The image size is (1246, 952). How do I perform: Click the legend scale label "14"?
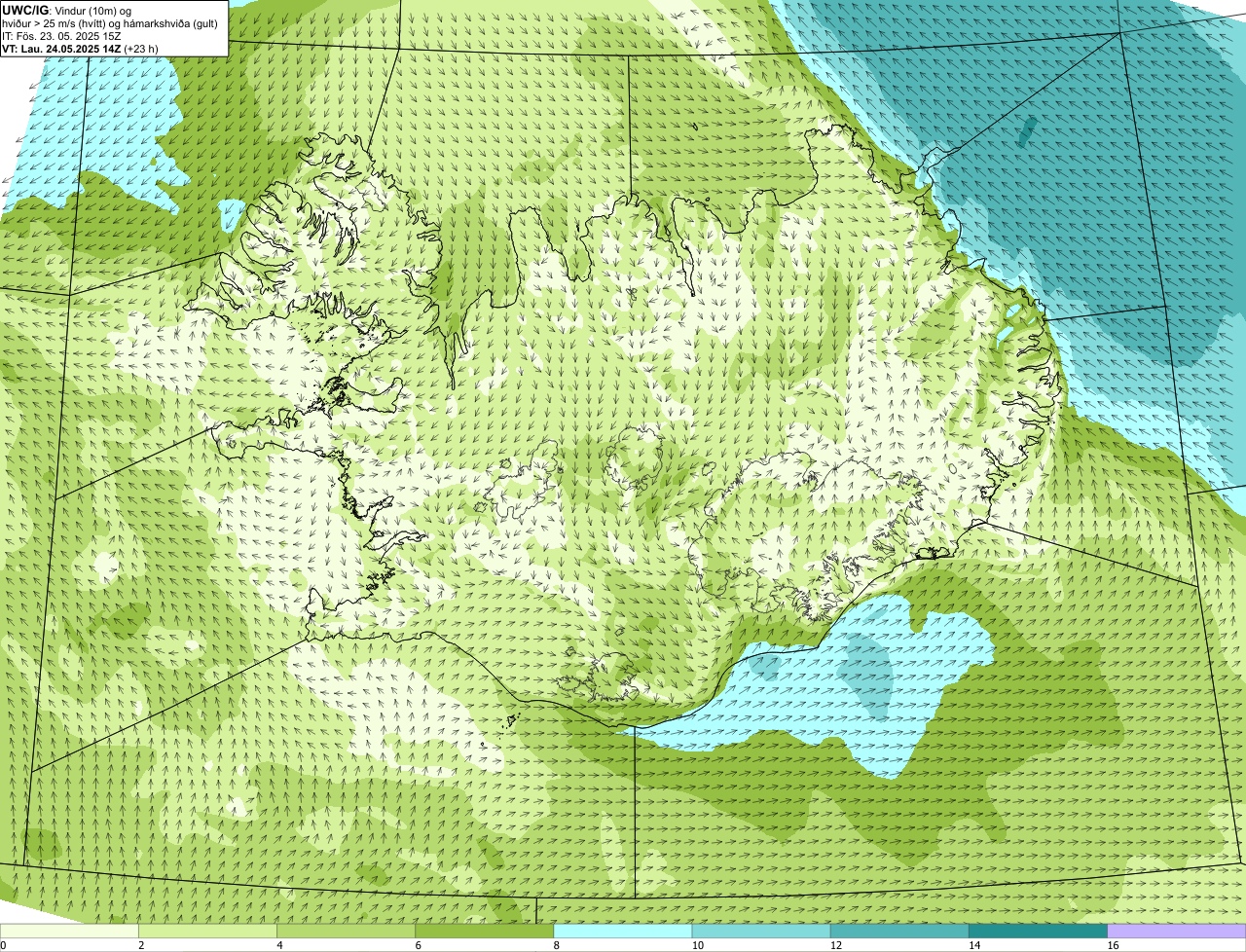974,945
